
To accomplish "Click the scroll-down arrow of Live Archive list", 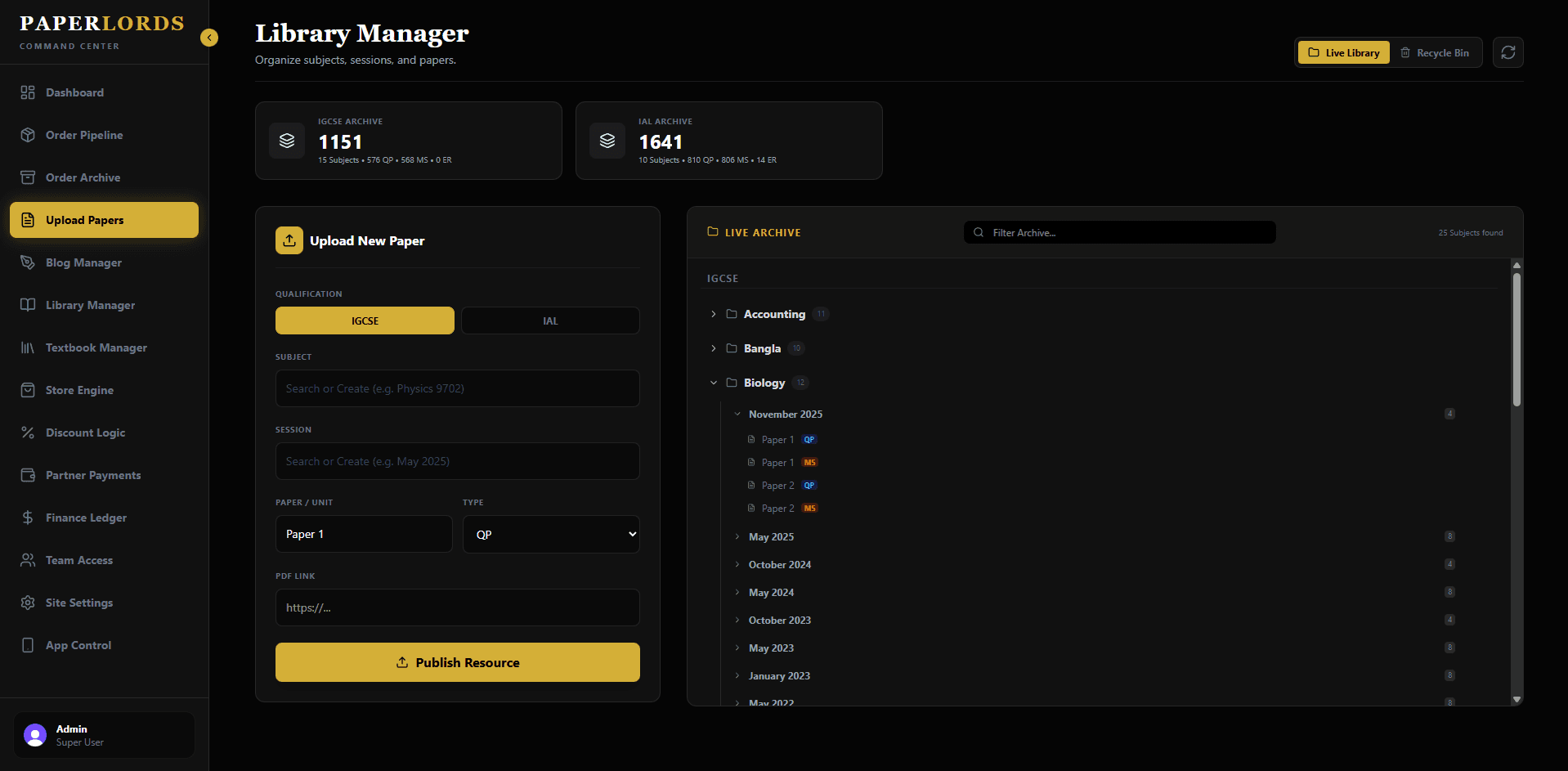I will [1516, 699].
